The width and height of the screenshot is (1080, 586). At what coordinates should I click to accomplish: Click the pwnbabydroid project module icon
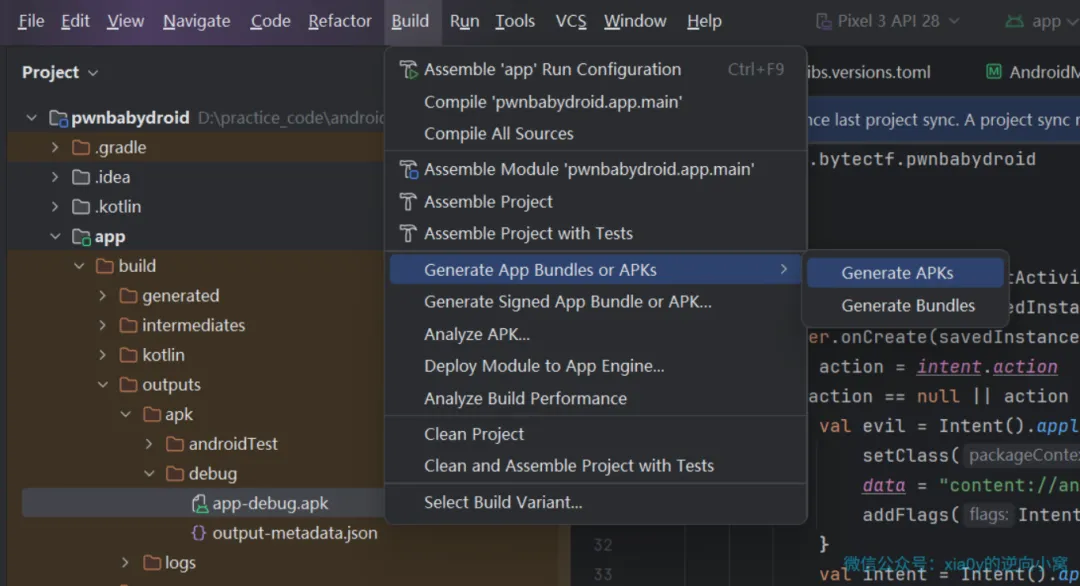coord(58,118)
